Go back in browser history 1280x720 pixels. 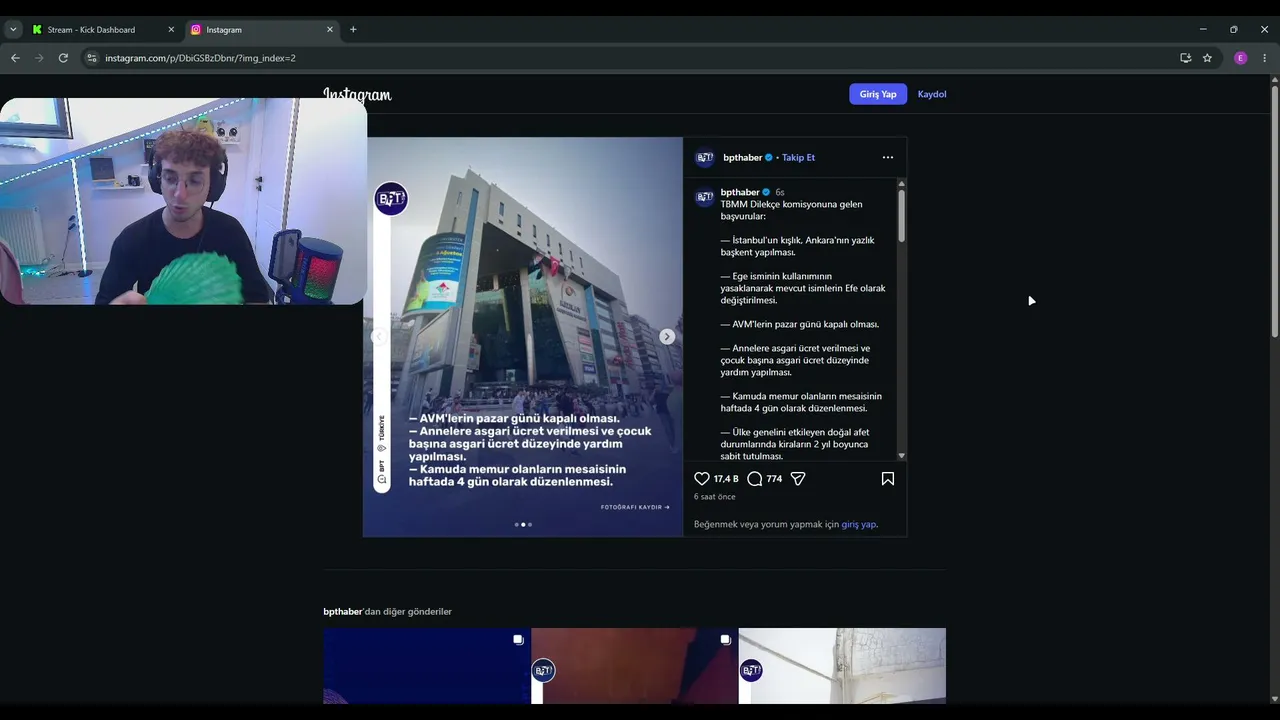[x=15, y=58]
